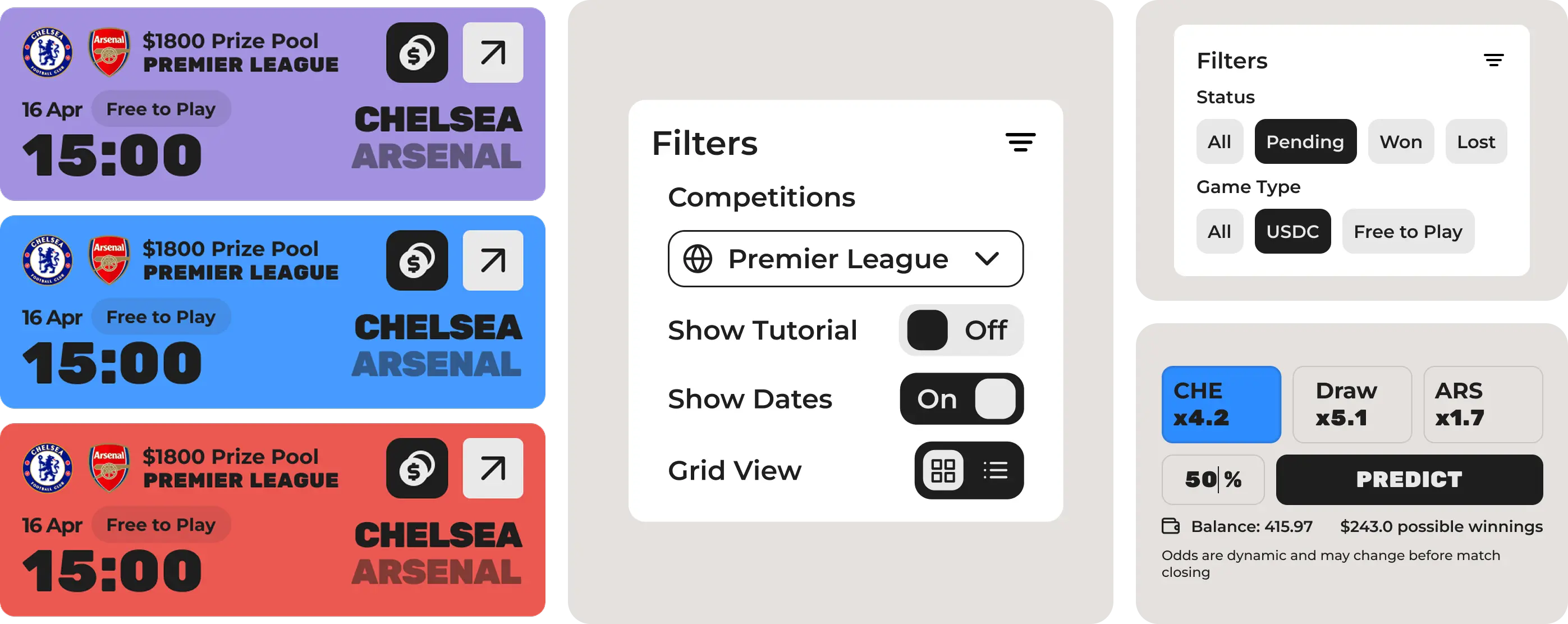Toggle the Pending status filter
1568x624 pixels.
coord(1306,141)
